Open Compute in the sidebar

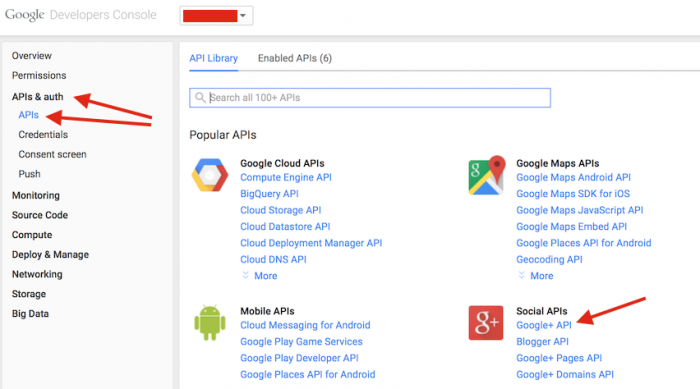click(x=32, y=235)
